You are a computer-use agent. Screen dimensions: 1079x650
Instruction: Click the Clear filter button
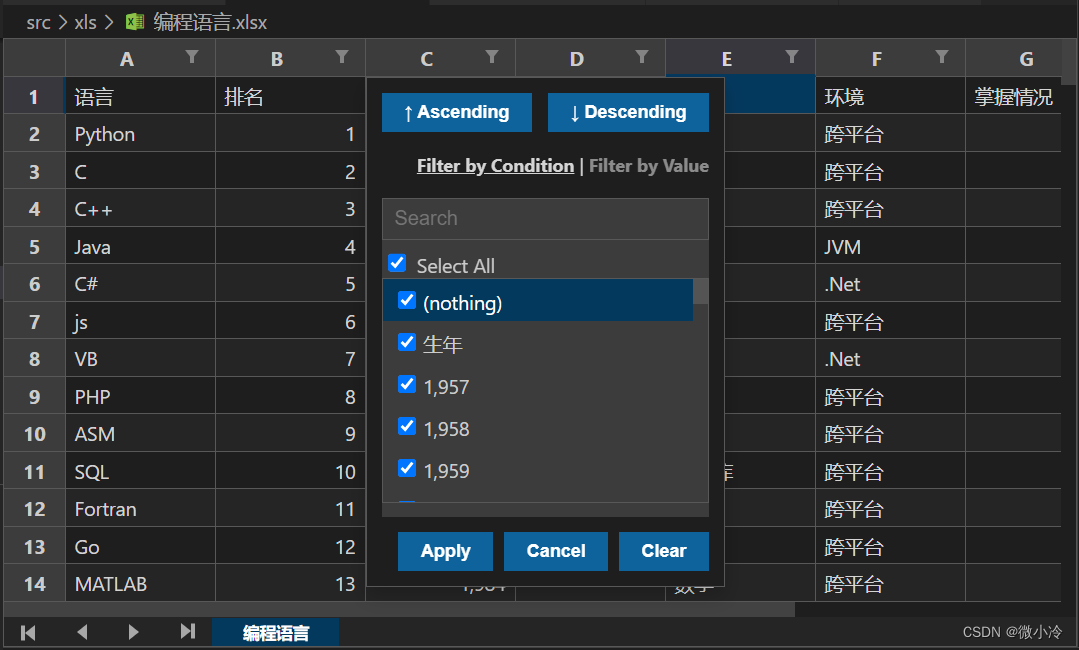tap(663, 551)
